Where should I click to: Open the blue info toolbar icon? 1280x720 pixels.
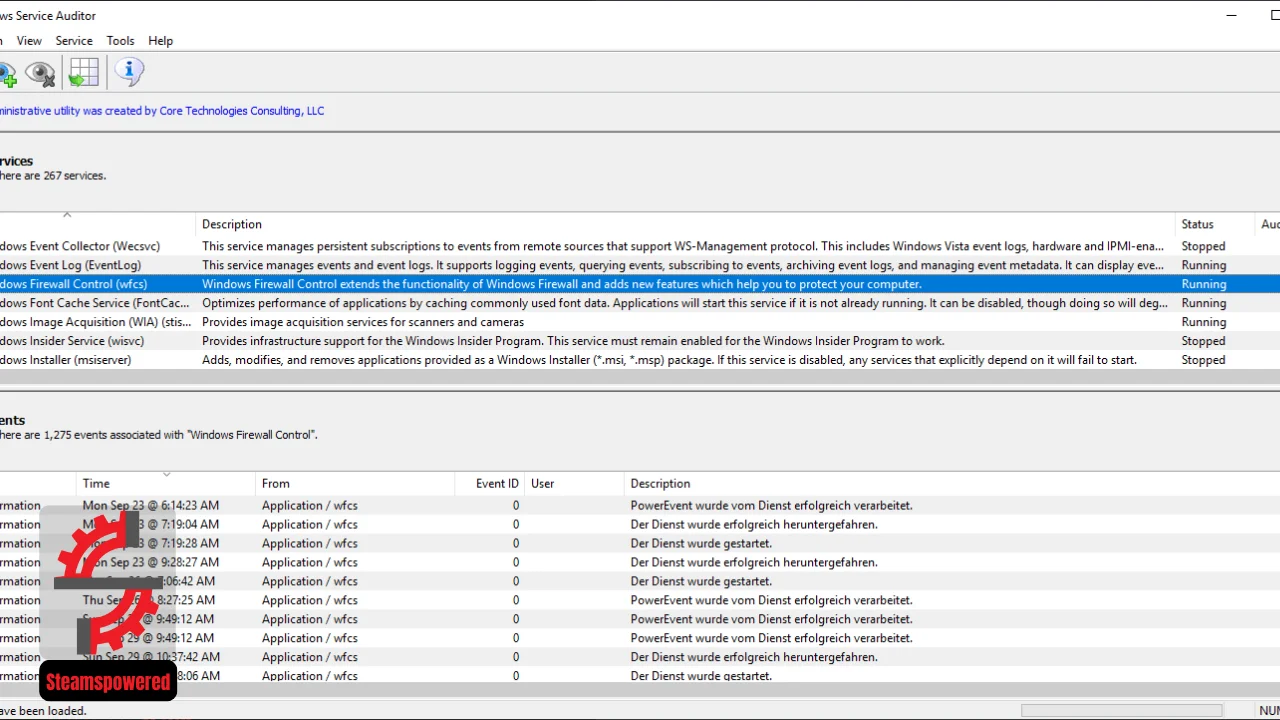point(129,72)
